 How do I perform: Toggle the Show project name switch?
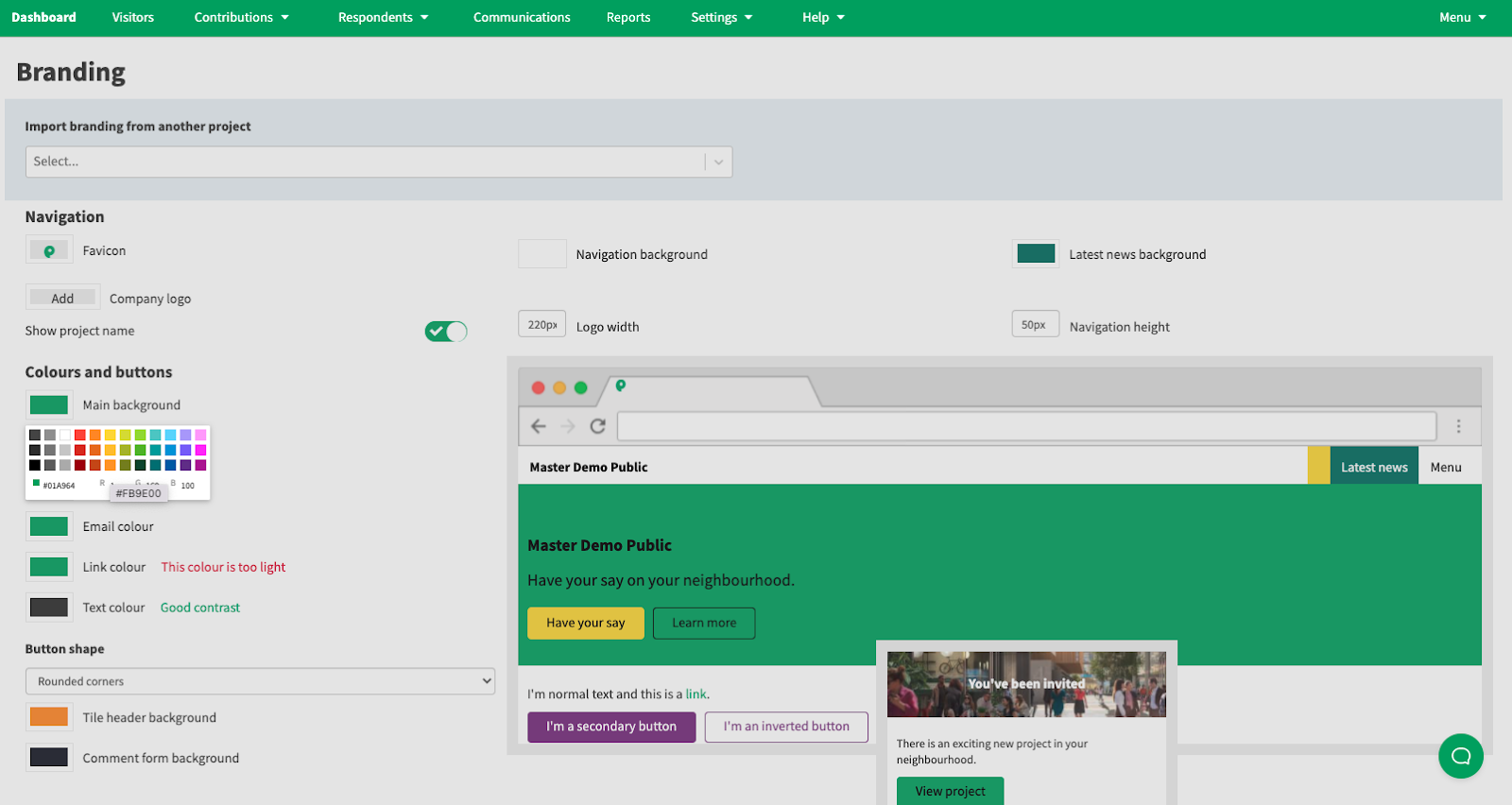(446, 332)
